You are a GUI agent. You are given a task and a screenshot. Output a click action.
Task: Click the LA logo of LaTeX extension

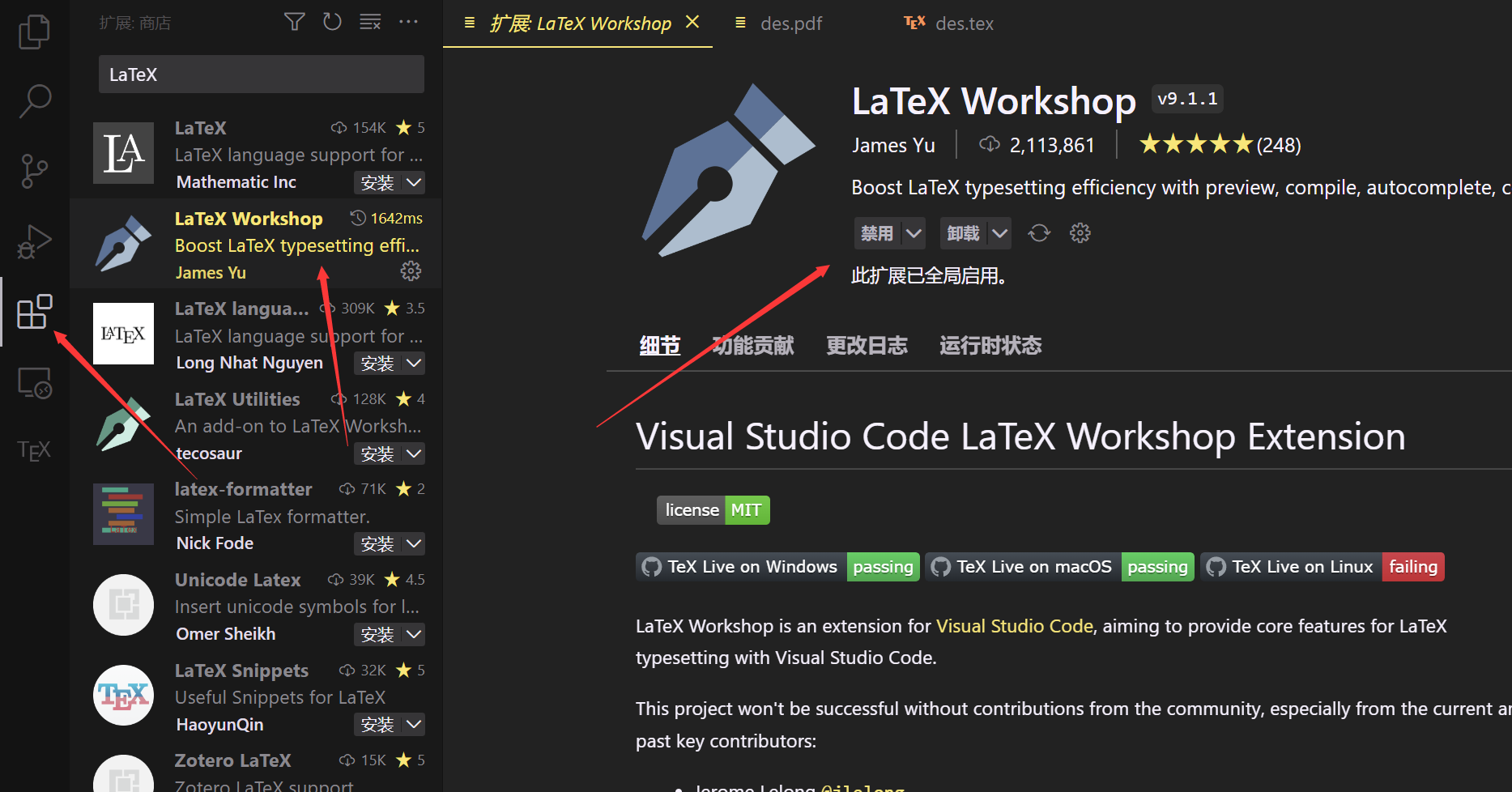point(123,153)
